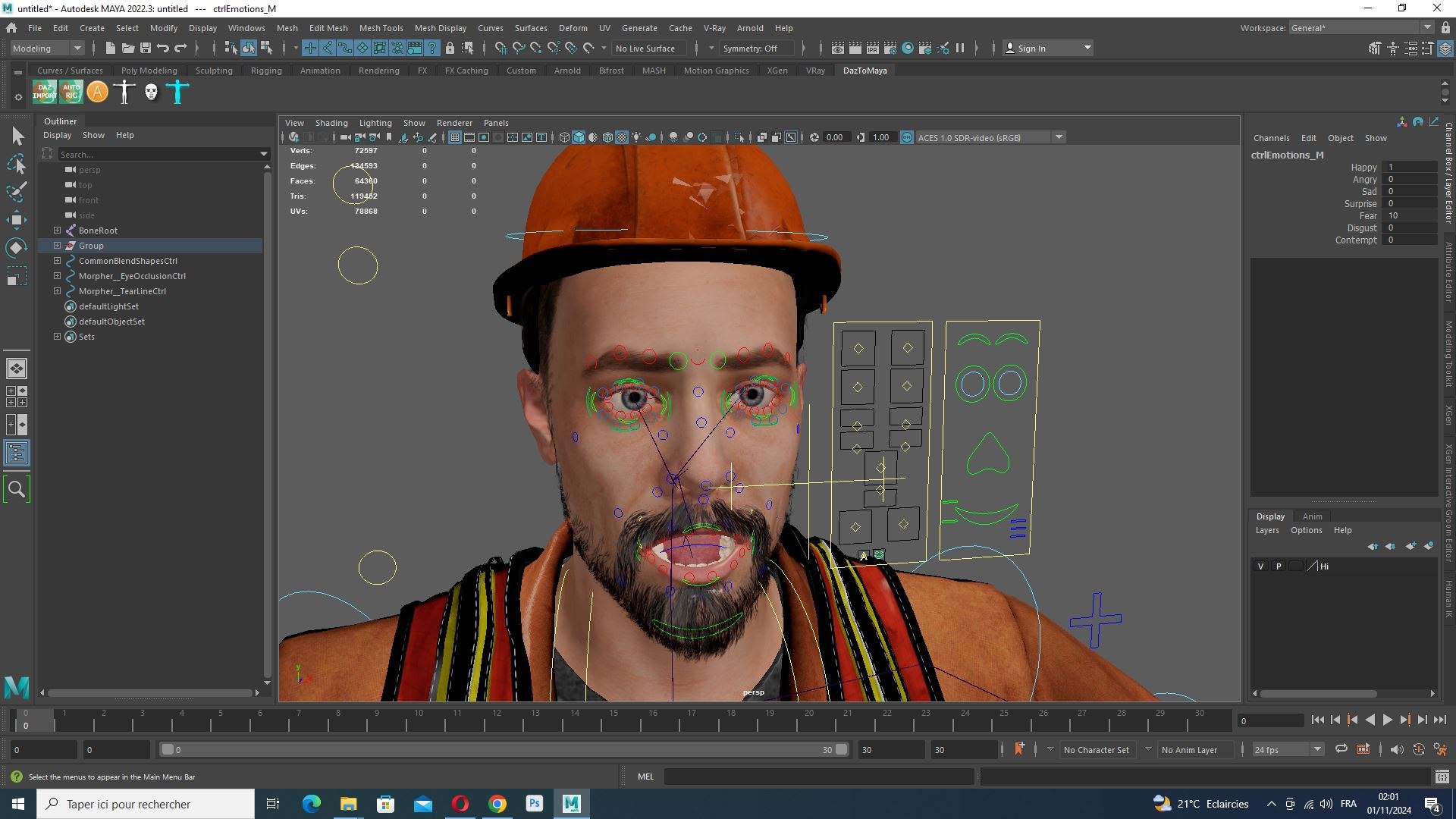The image size is (1456, 819).
Task: Open the 24 fps frame rate dropdown
Action: click(1288, 749)
